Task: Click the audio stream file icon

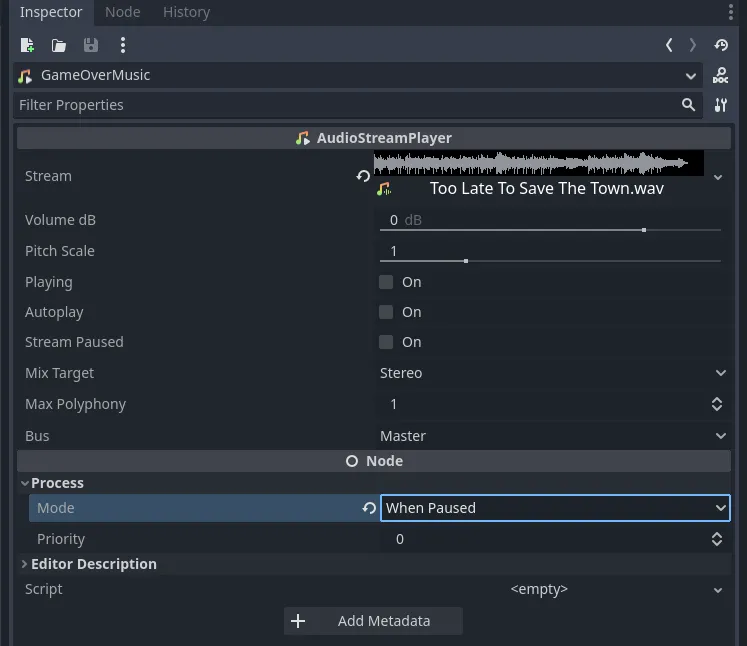Action: coord(384,189)
